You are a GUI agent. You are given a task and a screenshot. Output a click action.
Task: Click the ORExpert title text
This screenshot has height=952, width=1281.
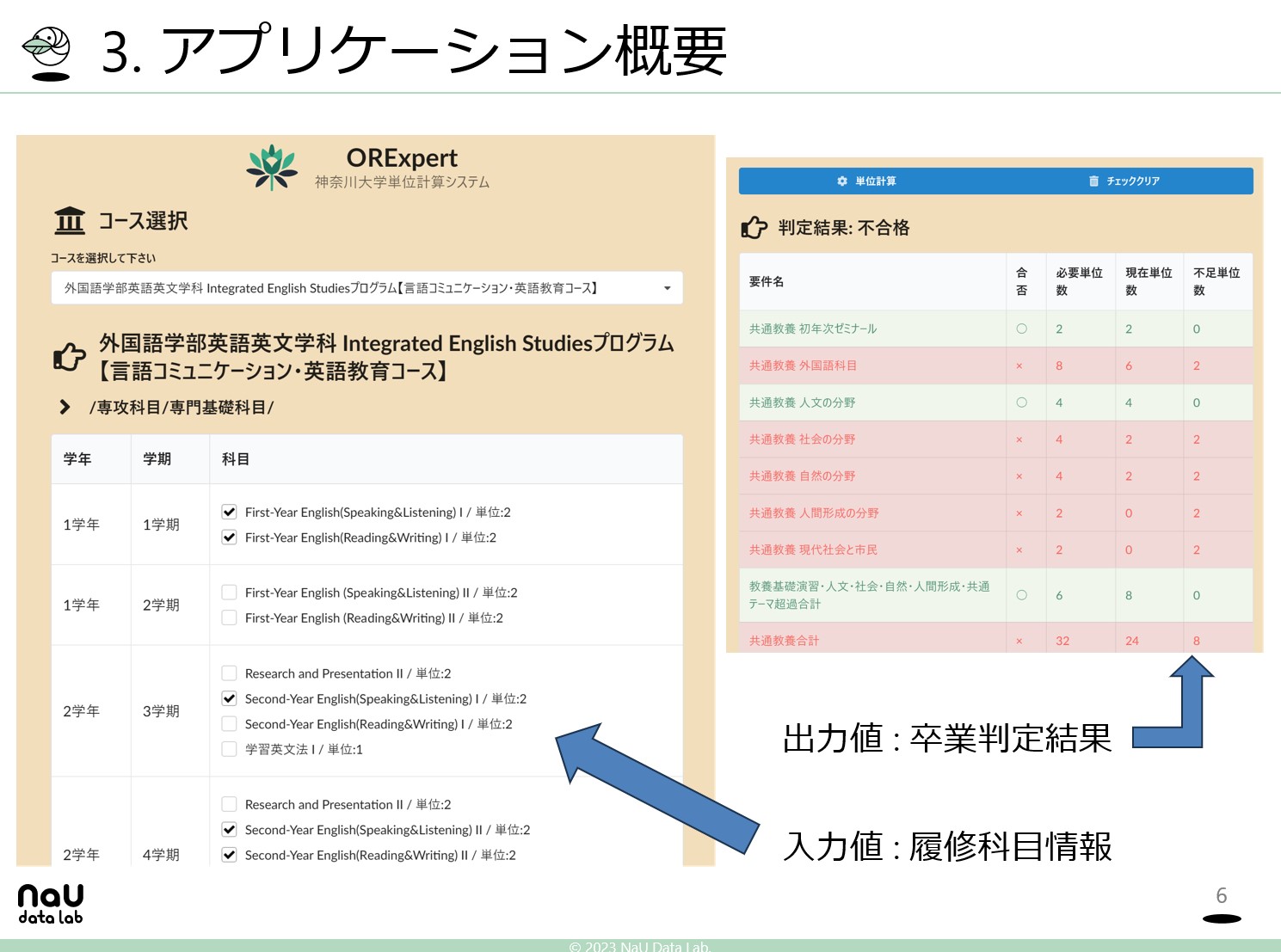402,158
